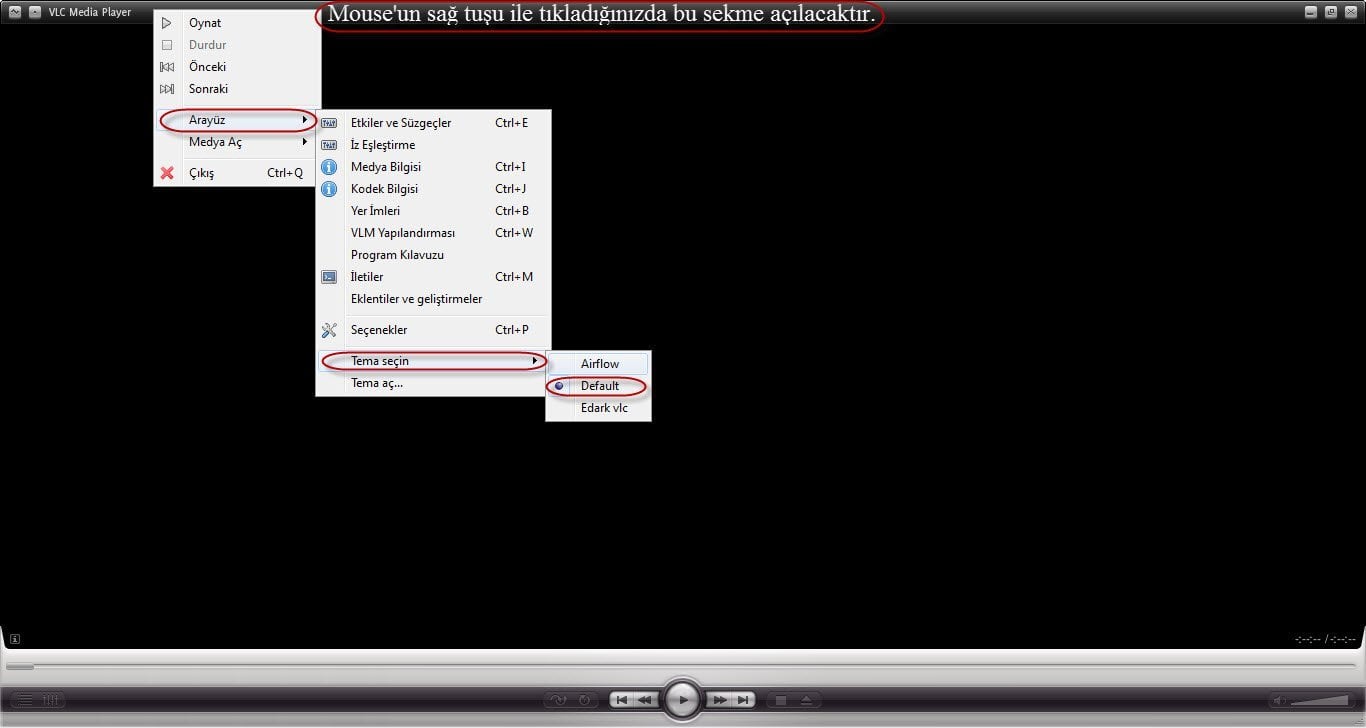
Task: Choose Durdur in the context menu
Action: [x=238, y=45]
